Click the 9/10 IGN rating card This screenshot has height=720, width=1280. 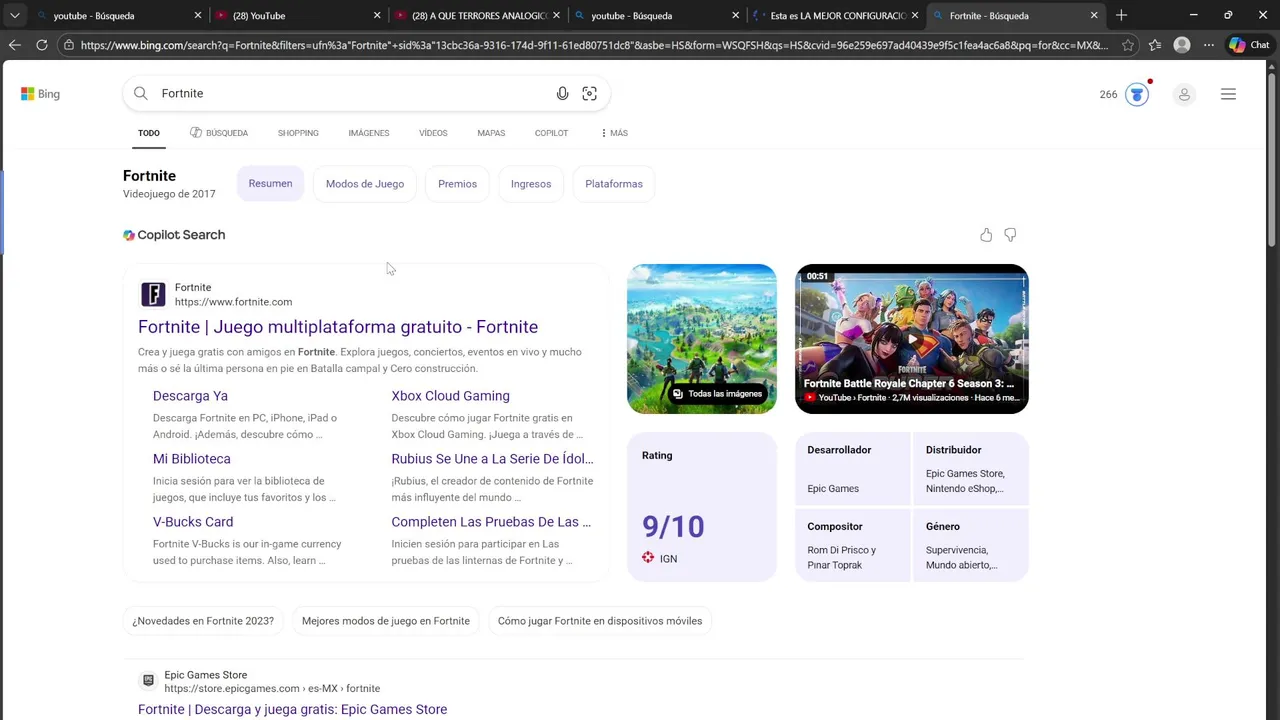702,507
